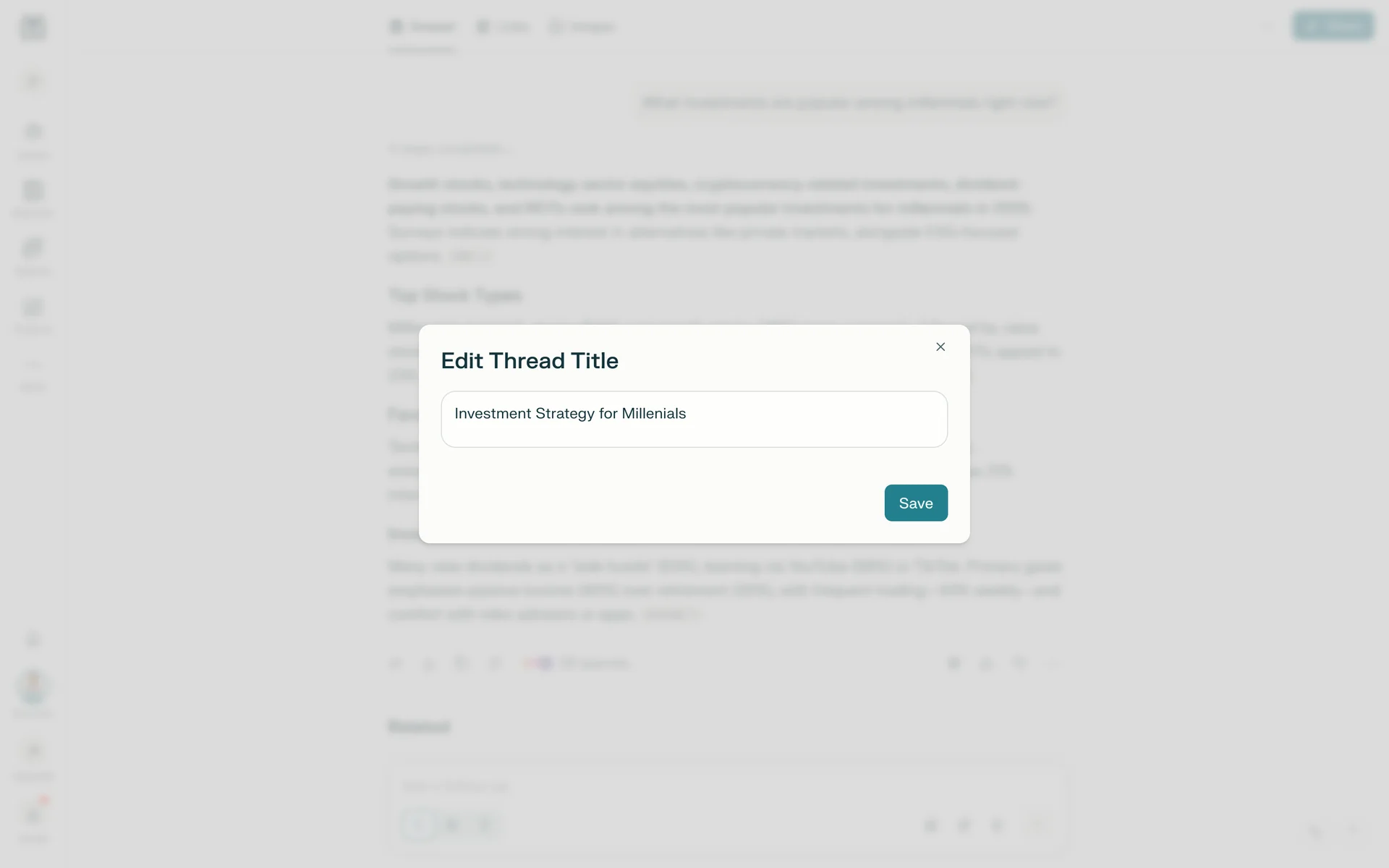Click Save to rename the thread

coord(915,503)
